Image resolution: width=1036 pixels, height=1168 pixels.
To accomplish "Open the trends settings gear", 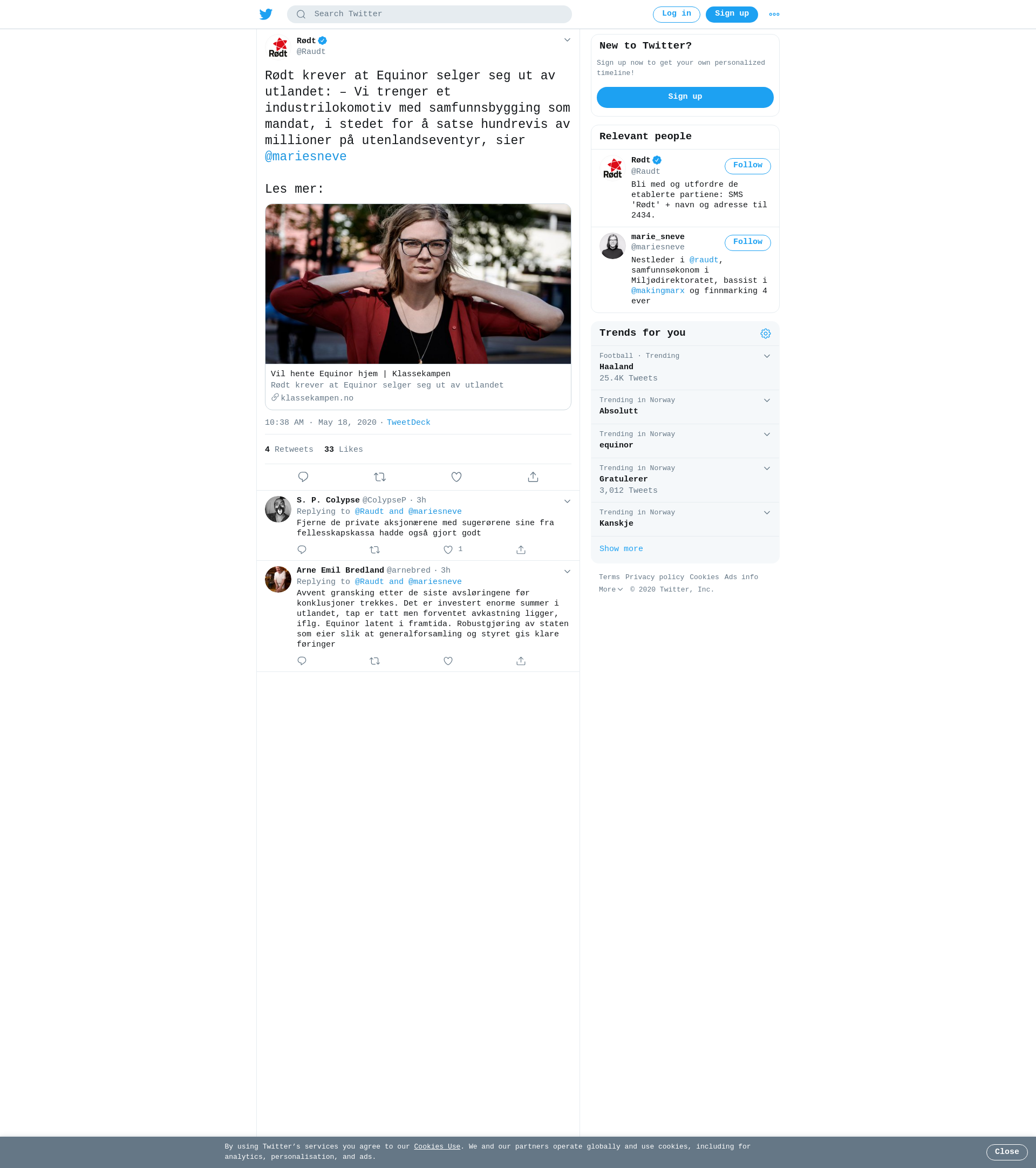I will point(765,334).
